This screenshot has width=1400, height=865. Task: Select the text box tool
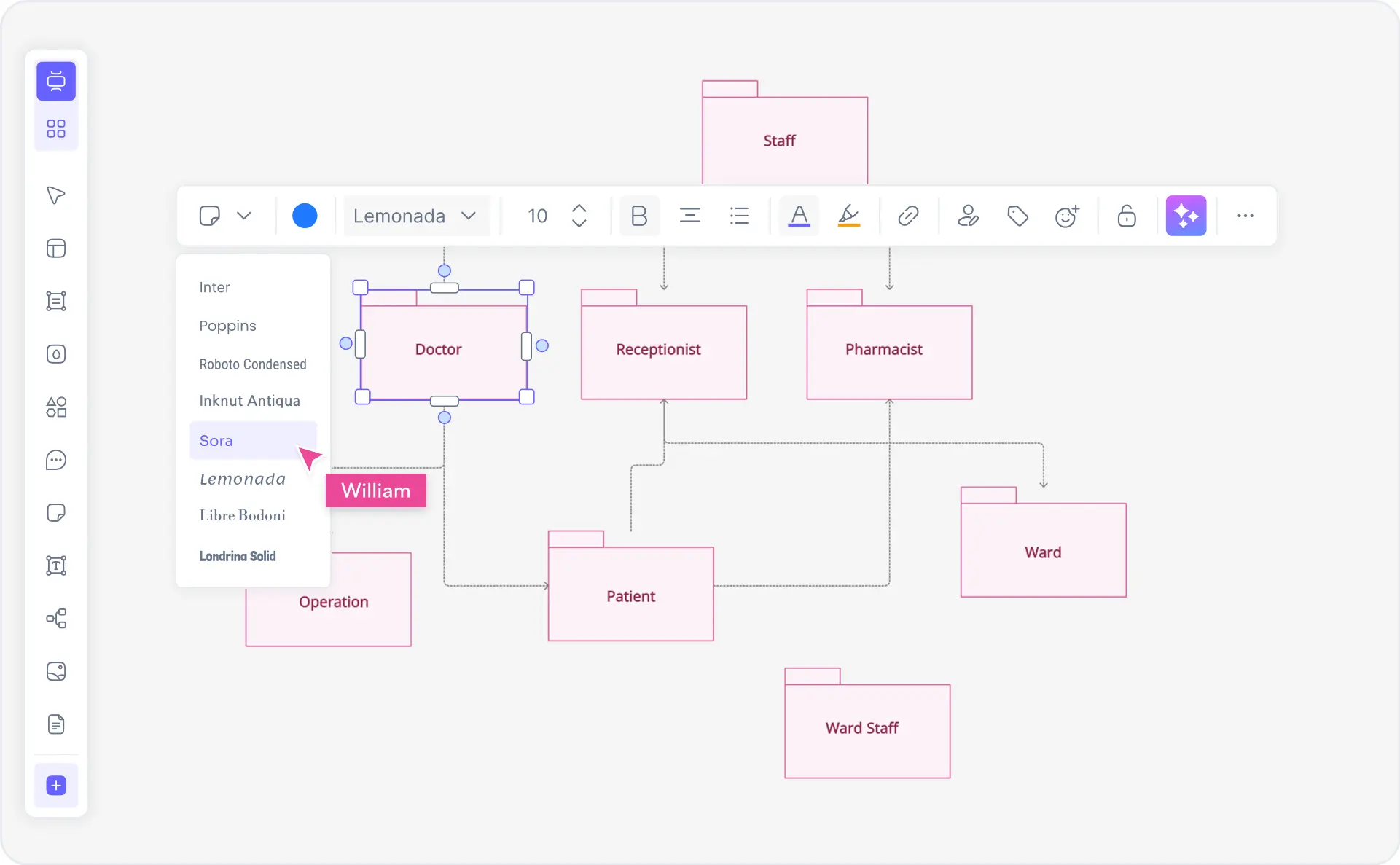[x=56, y=565]
